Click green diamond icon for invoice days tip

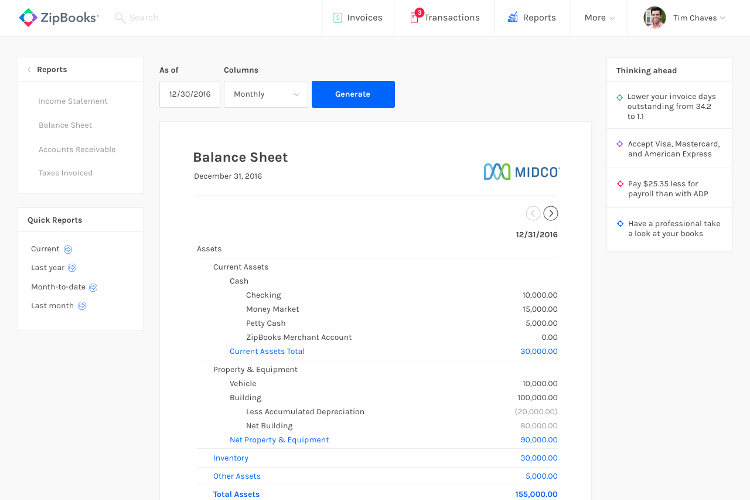tap(619, 98)
